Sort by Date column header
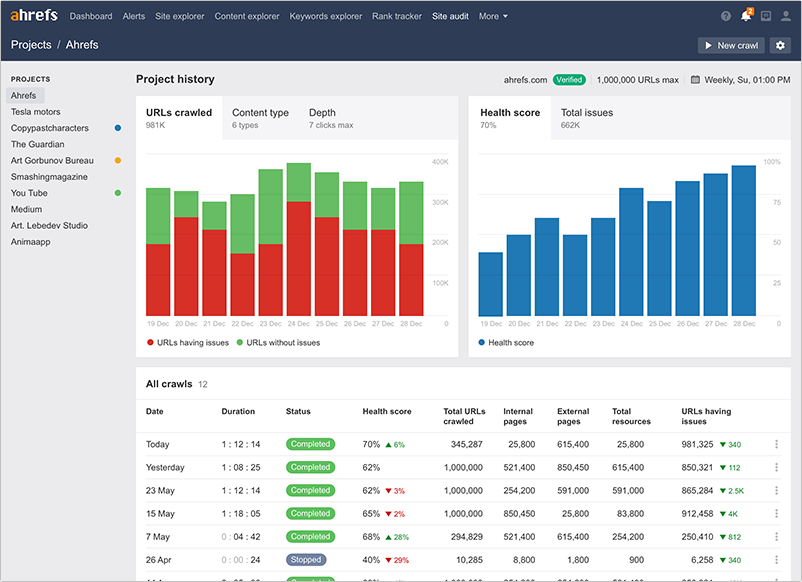The height and width of the screenshot is (582, 802). point(154,411)
